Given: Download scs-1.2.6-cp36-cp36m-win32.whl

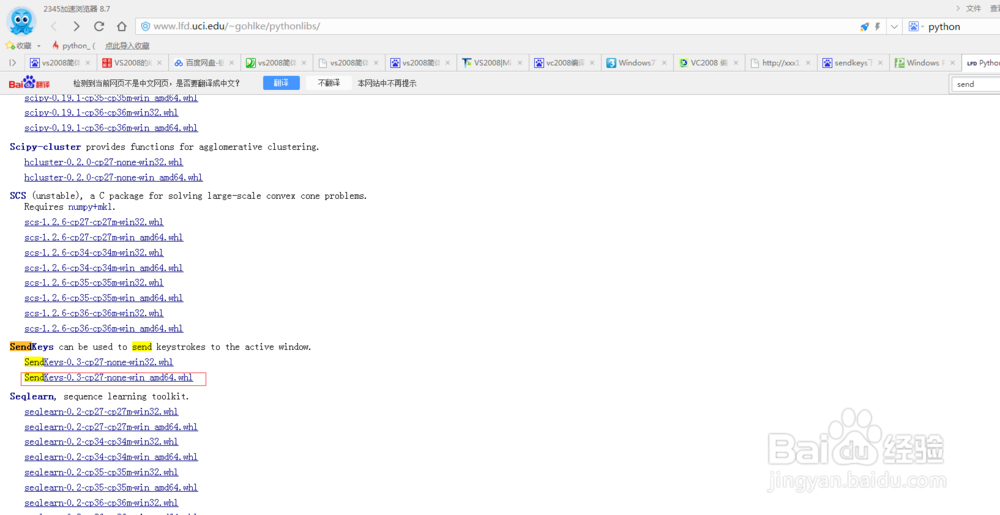Looking at the screenshot, I should click(94, 314).
